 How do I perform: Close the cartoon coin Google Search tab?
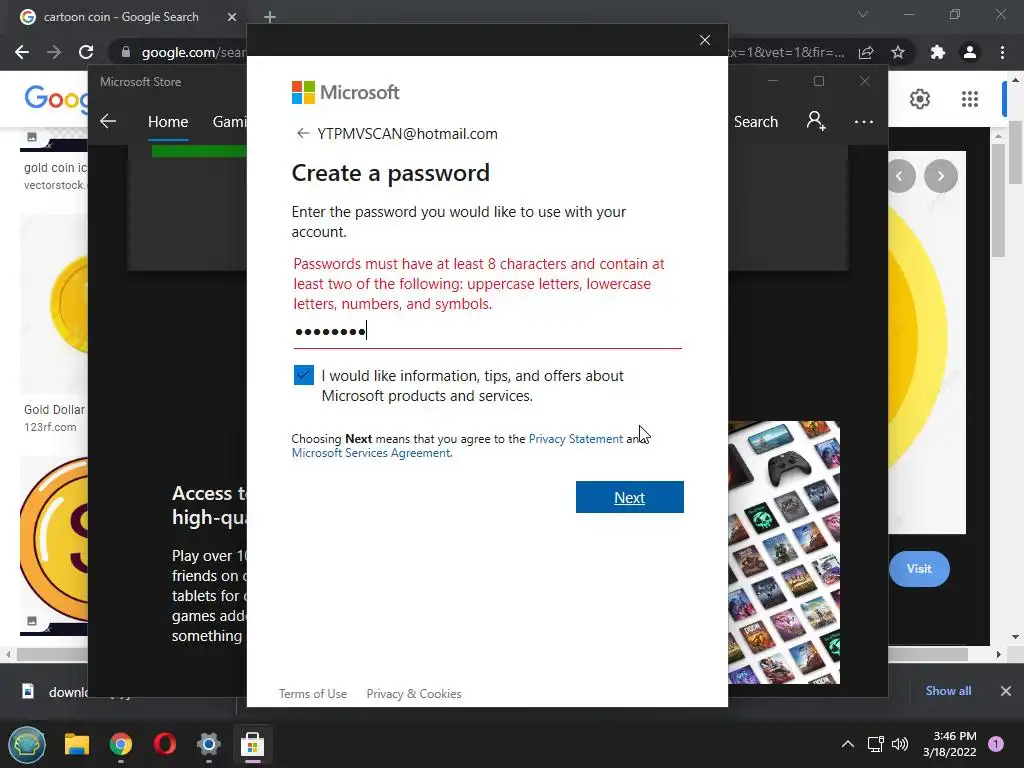point(232,17)
